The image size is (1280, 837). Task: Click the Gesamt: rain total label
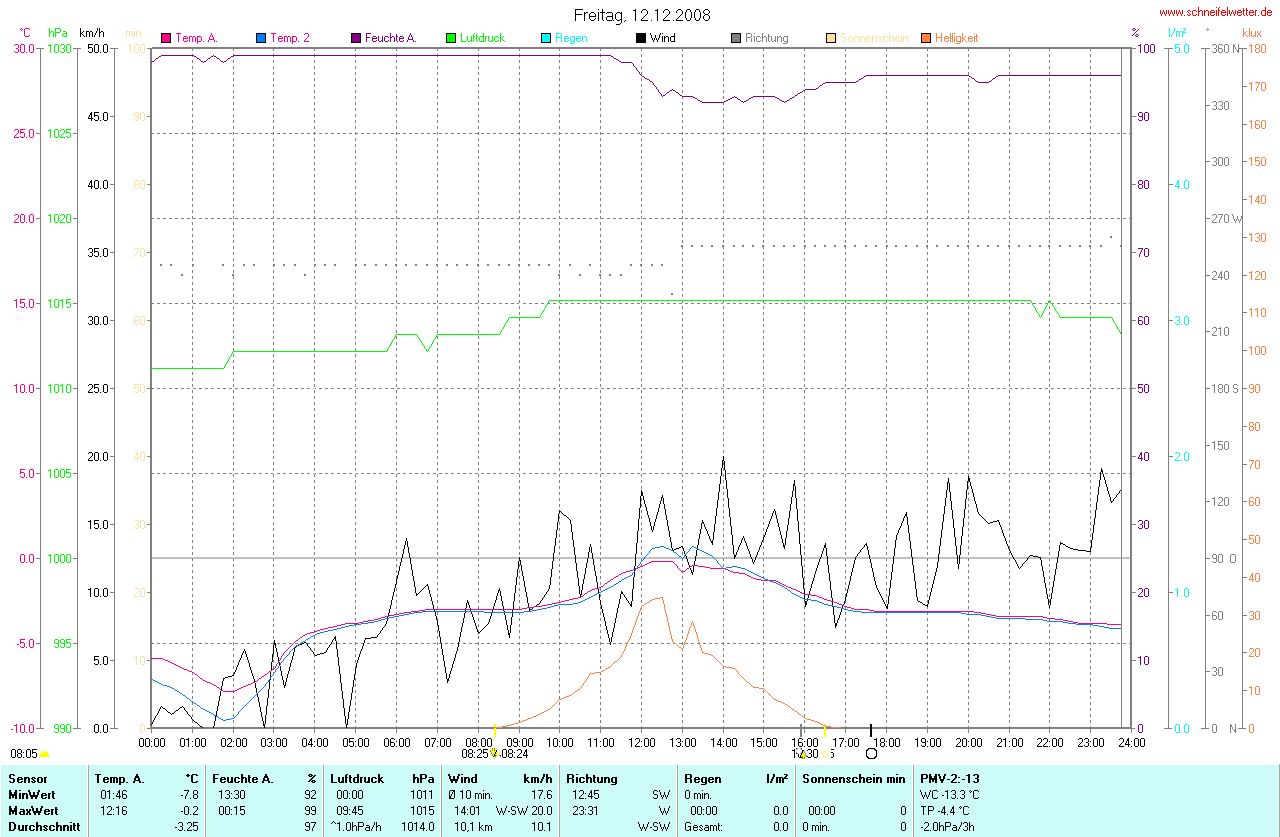pyautogui.click(x=703, y=827)
